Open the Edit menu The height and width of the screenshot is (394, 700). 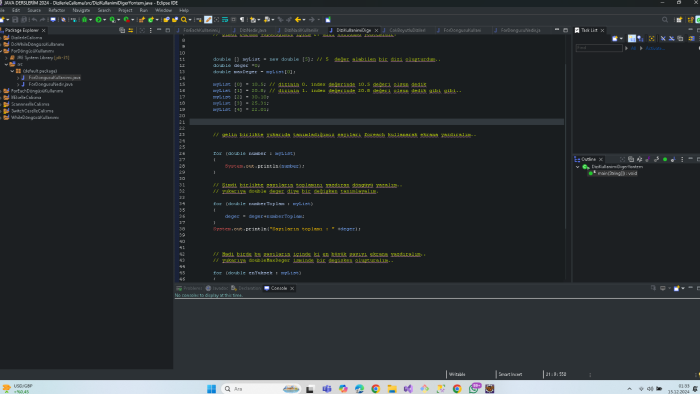16,10
